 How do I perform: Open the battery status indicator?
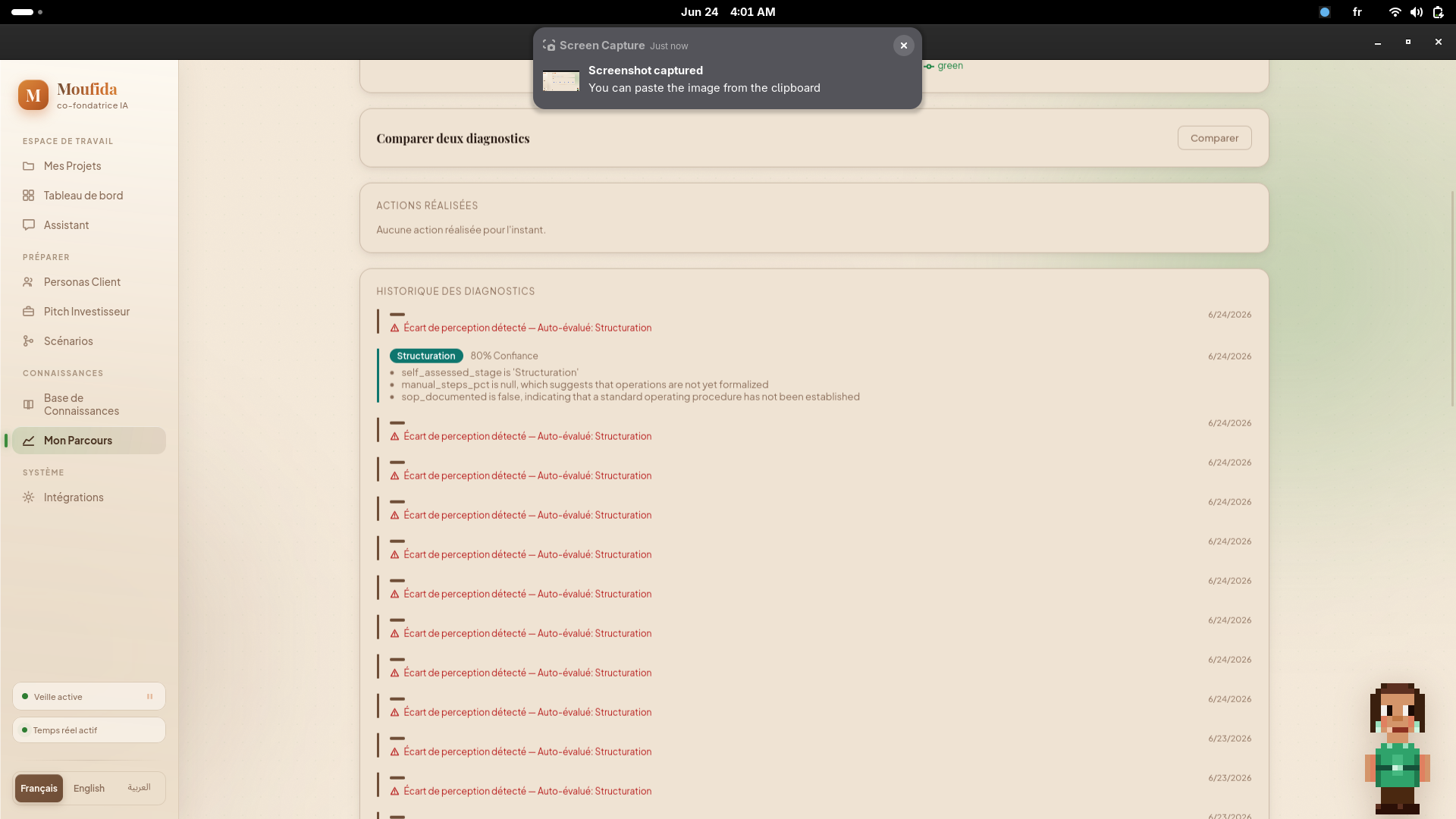1438,12
